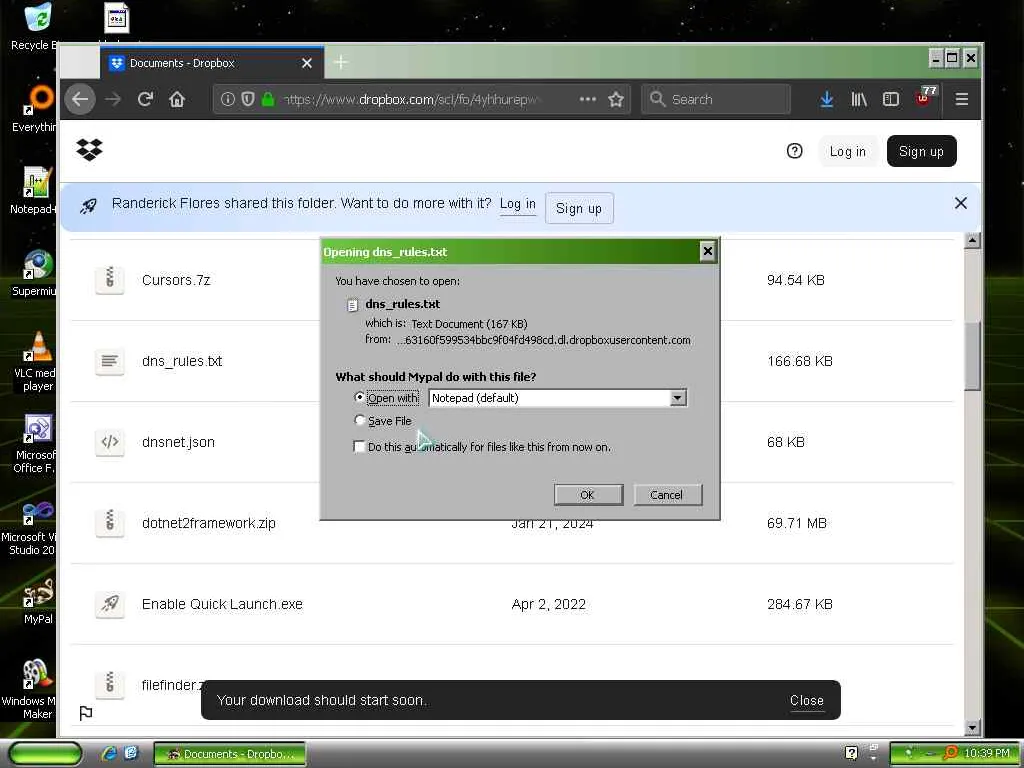The width and height of the screenshot is (1024, 768).
Task: Check Do this automatically for files
Action: [x=359, y=446]
